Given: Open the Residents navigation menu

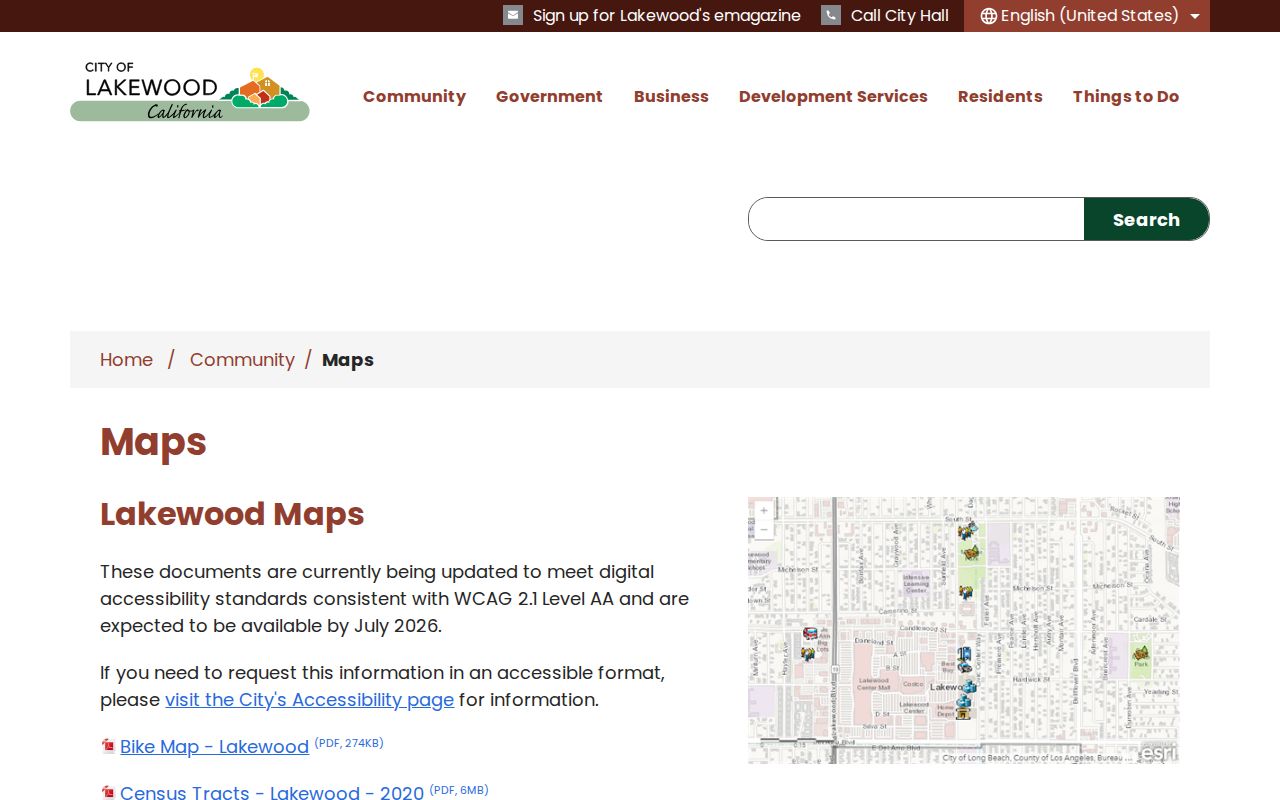Looking at the screenshot, I should (x=1000, y=96).
